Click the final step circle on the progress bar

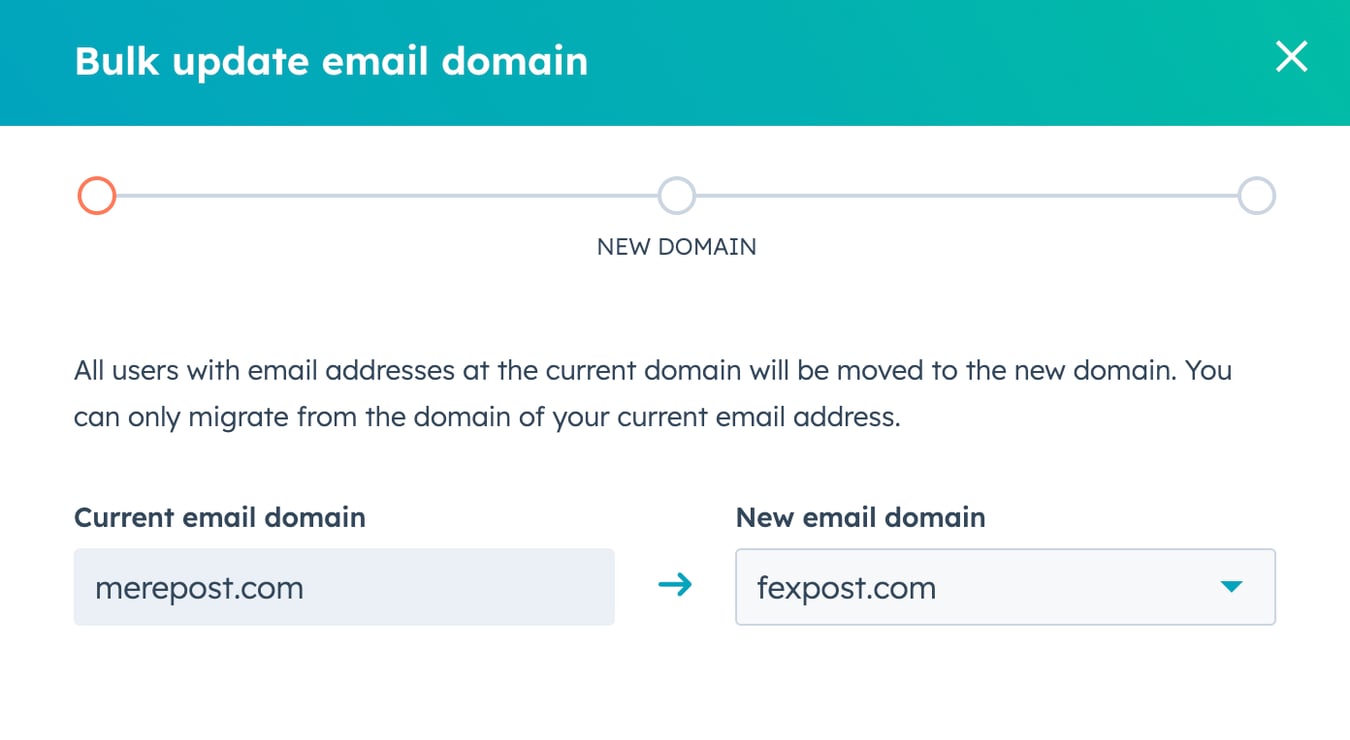(1257, 195)
